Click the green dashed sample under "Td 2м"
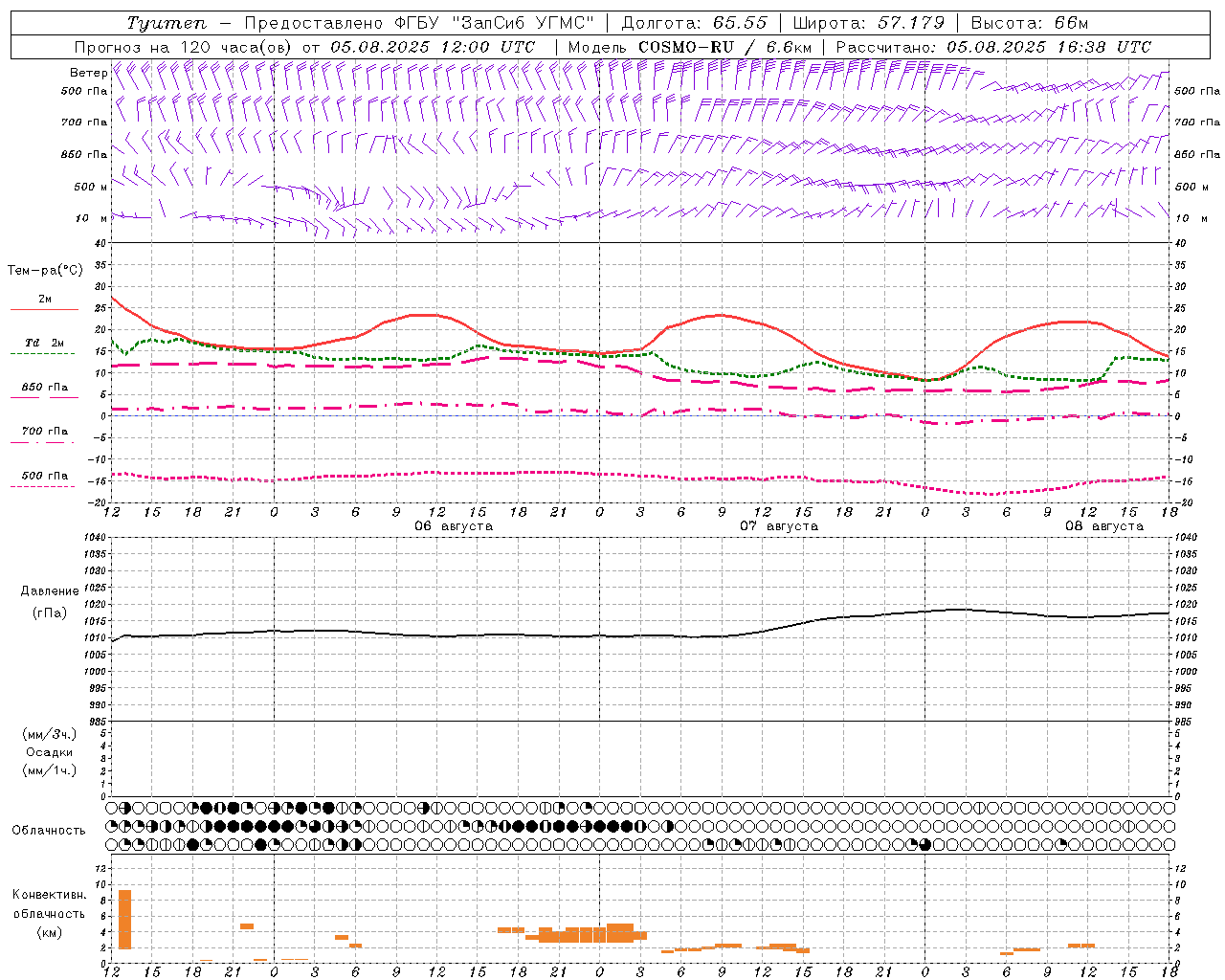This screenshot has height=980, width=1225. [x=42, y=354]
